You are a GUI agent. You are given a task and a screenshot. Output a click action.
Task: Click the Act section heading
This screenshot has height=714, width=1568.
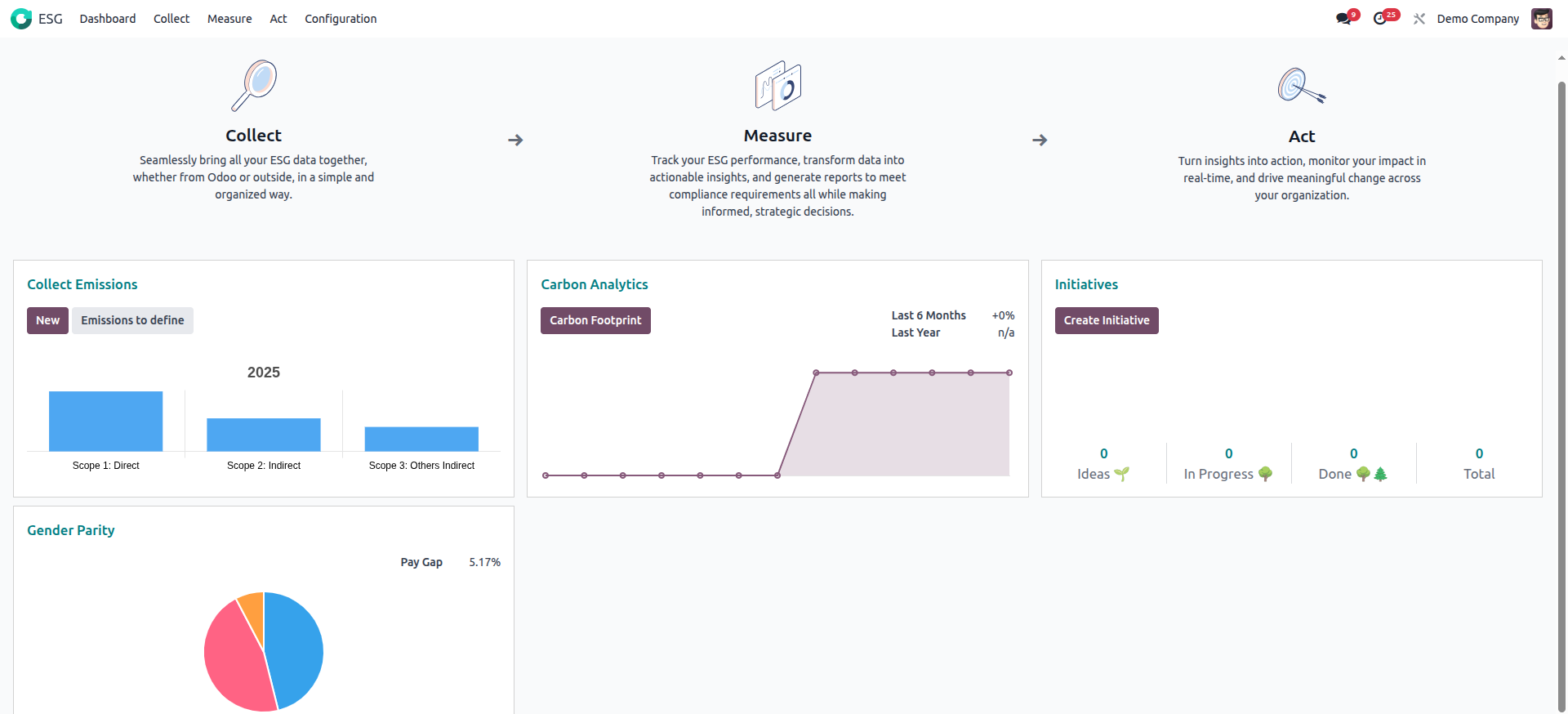[x=1302, y=136]
